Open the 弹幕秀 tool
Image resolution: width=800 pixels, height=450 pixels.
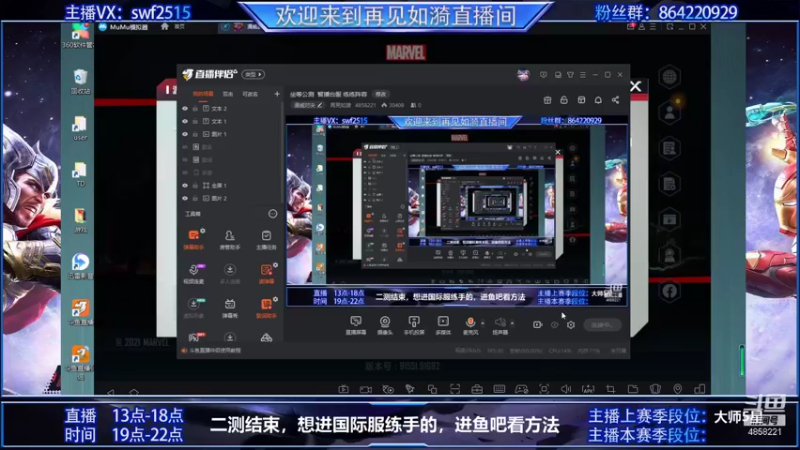pyautogui.click(x=230, y=308)
